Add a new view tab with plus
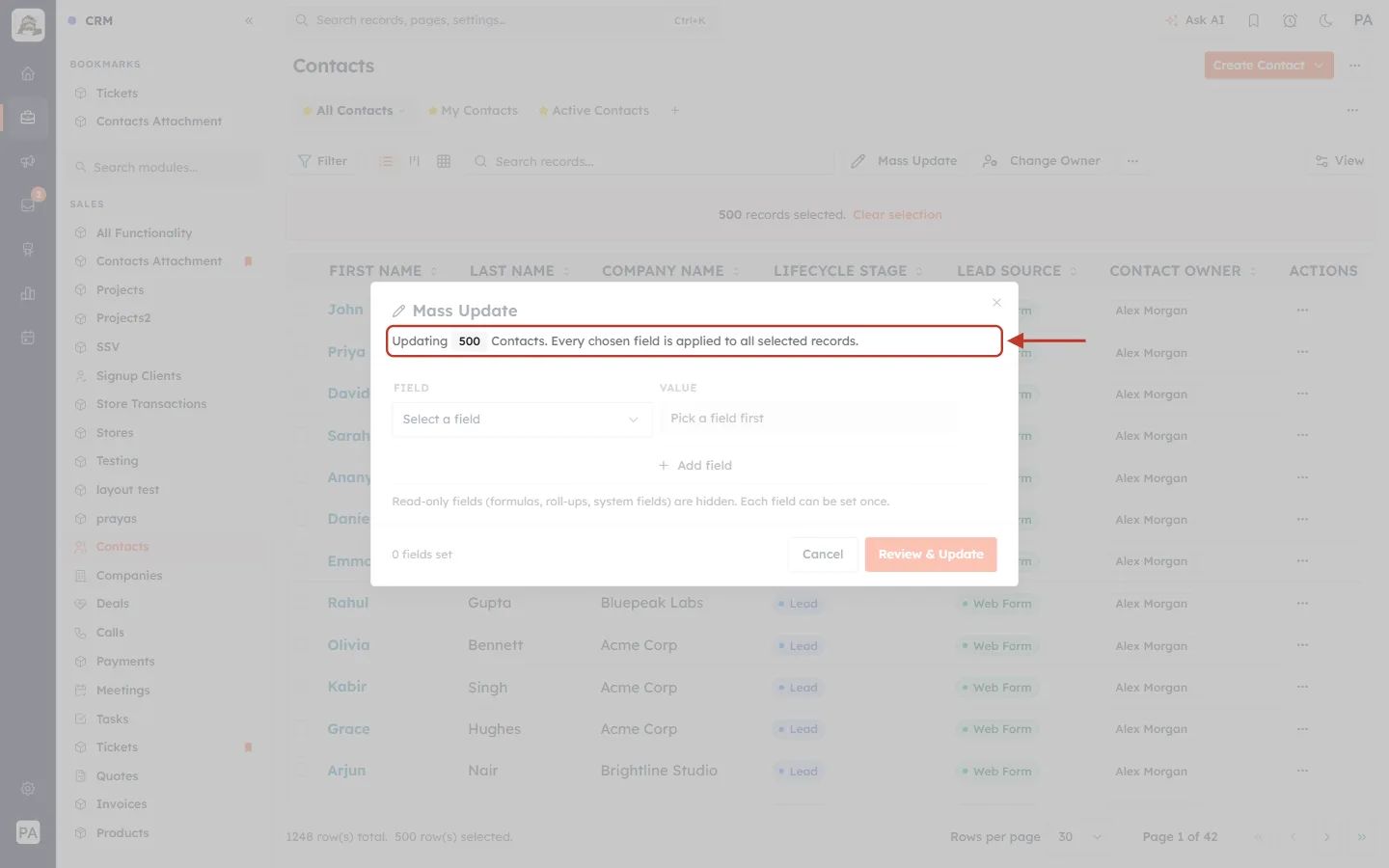This screenshot has height=868, width=1389. 675,111
